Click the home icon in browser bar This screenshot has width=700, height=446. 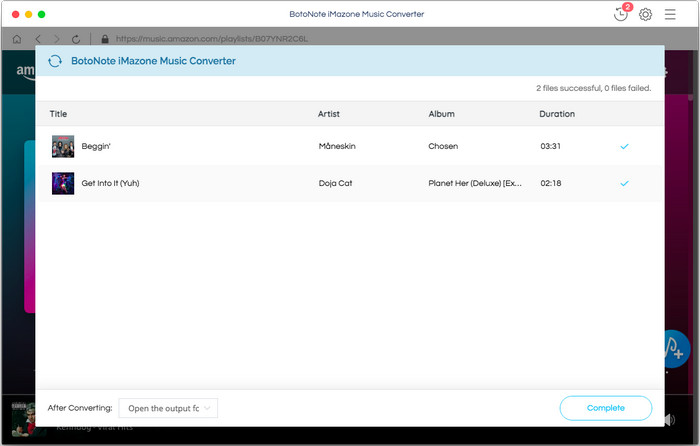click(x=17, y=39)
